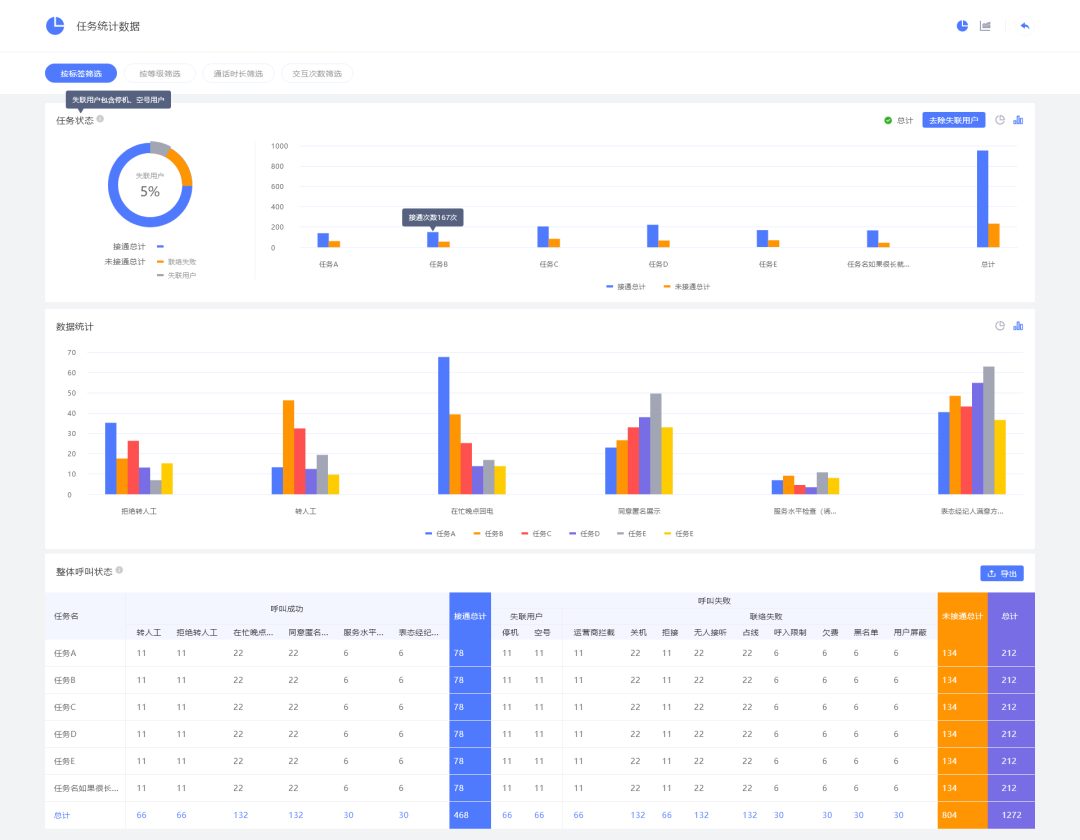Screen dimensions: 1080x840
Task: Toggle the green 总计 checkbox
Action: [888, 120]
